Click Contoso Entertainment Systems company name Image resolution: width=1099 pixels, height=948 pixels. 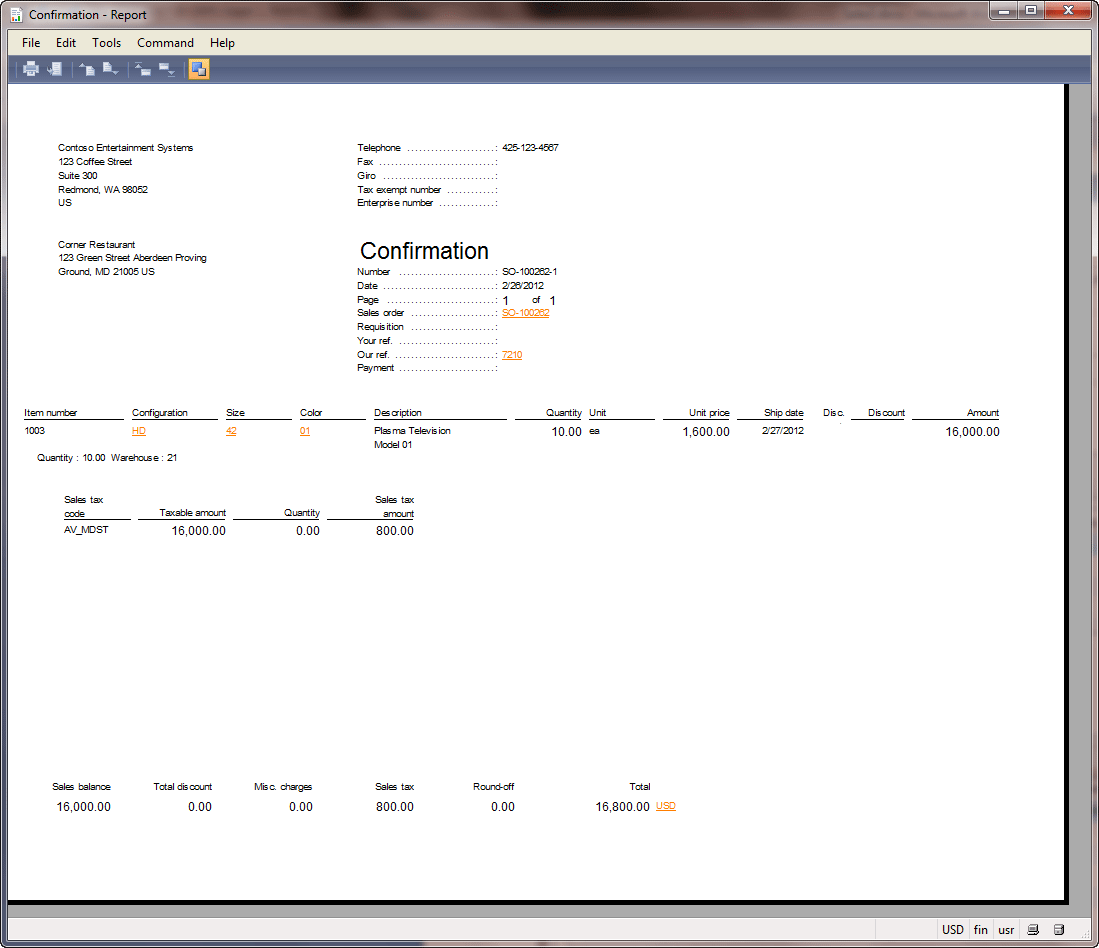(125, 148)
